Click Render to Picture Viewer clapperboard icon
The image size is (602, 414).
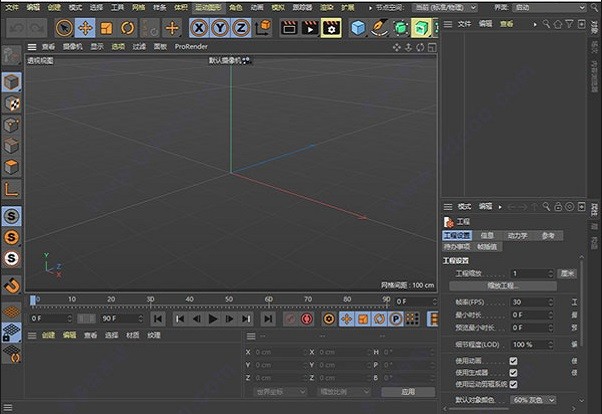(310, 28)
